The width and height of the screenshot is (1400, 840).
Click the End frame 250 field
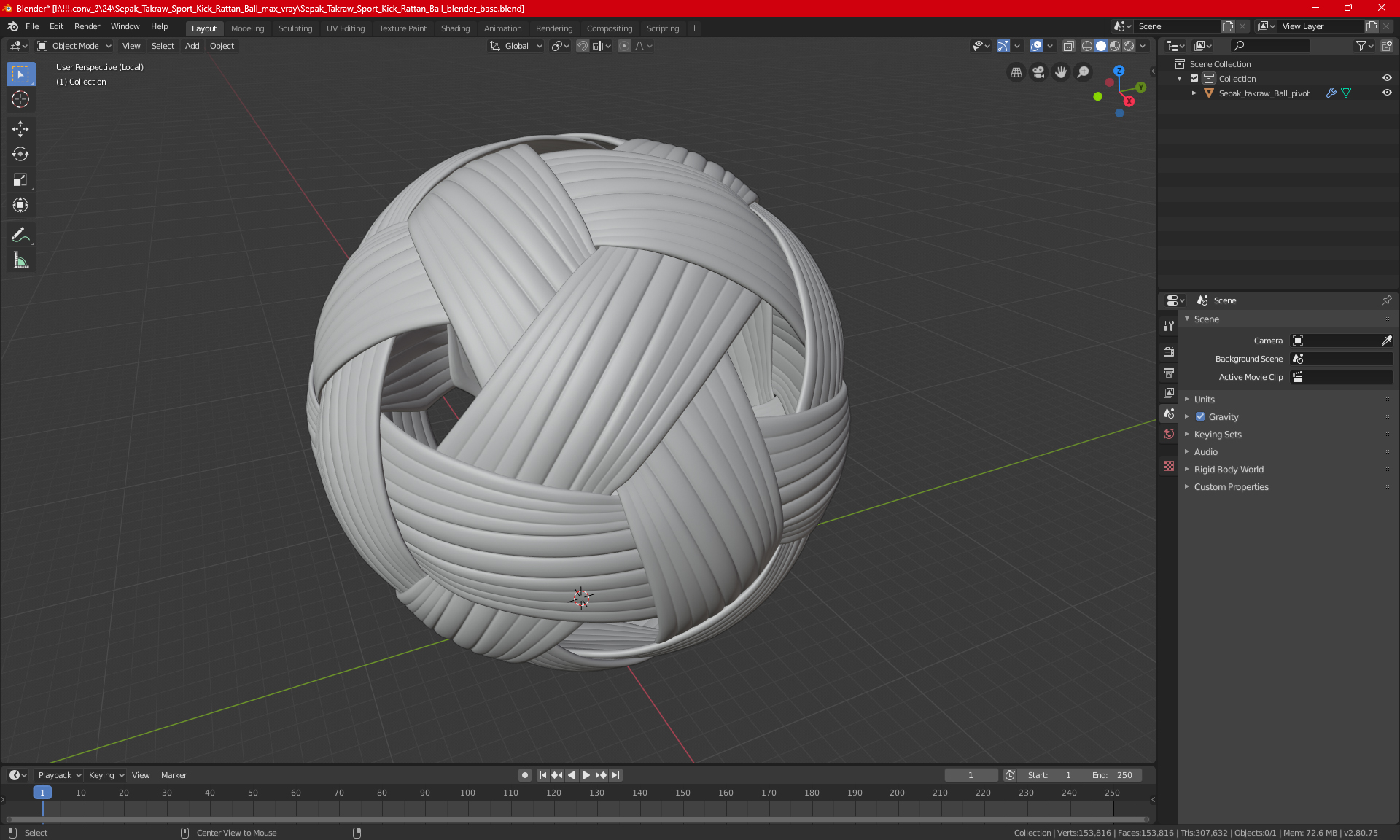pos(1112,775)
